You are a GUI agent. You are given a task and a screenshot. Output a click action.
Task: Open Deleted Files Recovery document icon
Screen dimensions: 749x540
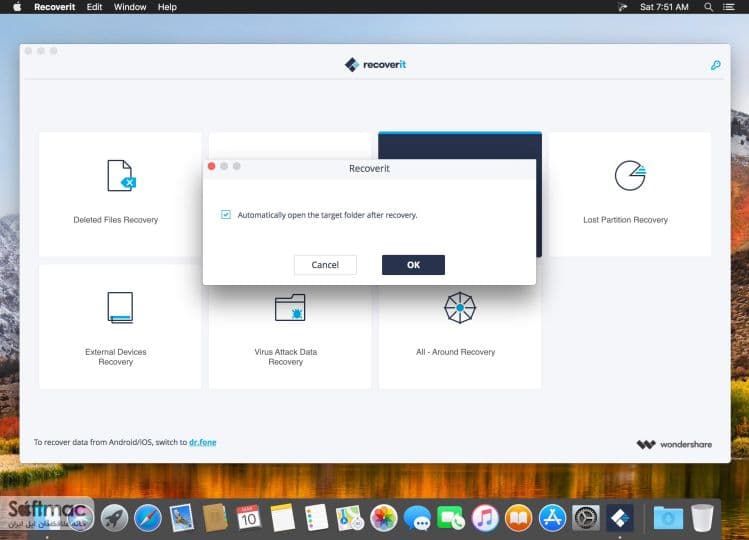point(121,176)
